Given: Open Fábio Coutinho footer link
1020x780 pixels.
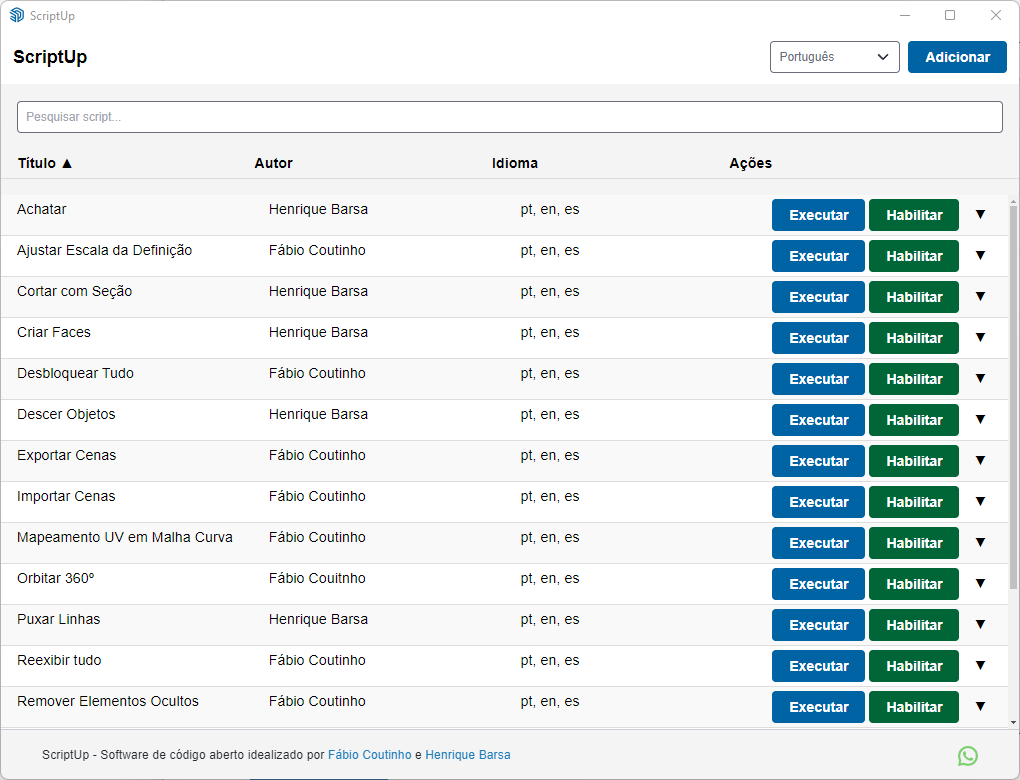Looking at the screenshot, I should 369,755.
